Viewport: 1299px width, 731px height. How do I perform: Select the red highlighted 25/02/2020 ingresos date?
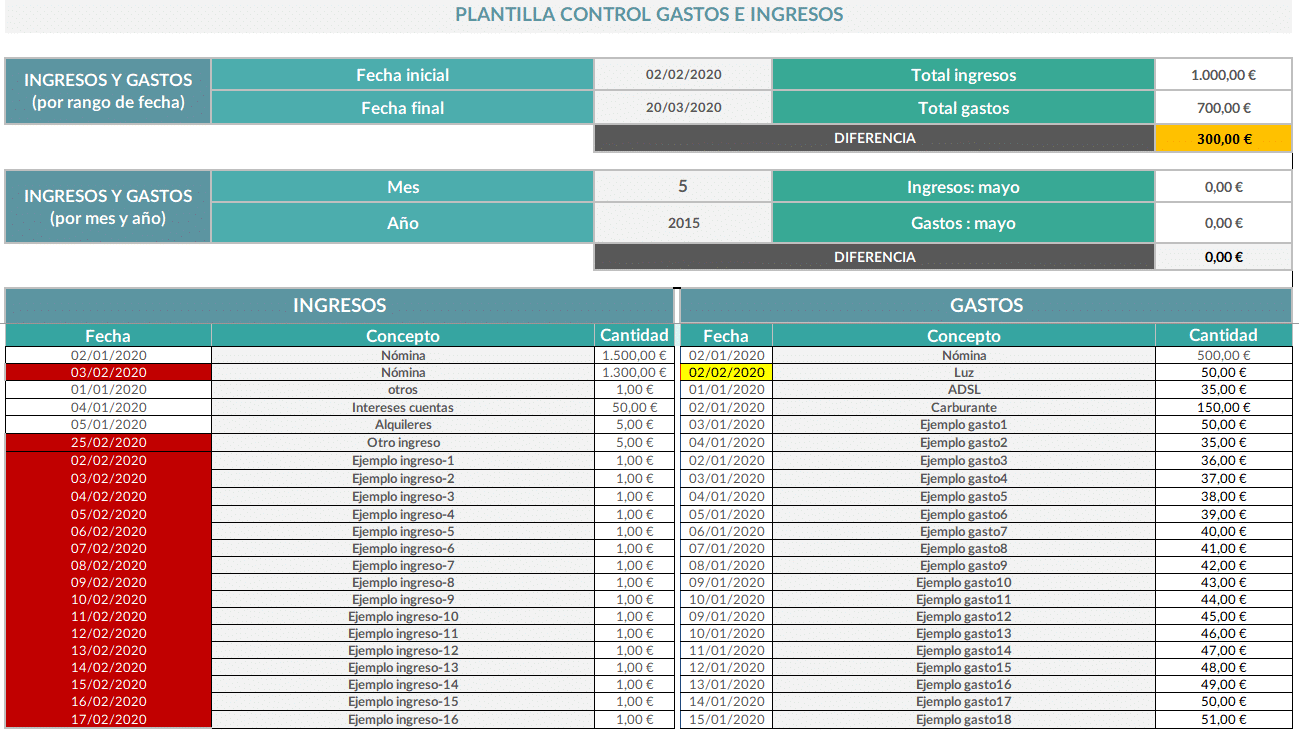[108, 442]
